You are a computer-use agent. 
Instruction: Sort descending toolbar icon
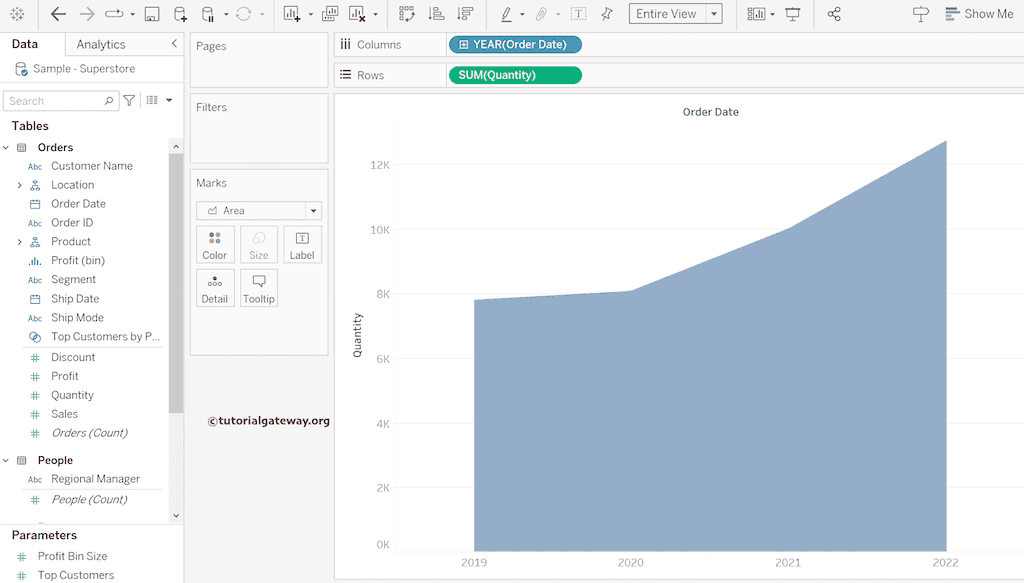tap(465, 14)
